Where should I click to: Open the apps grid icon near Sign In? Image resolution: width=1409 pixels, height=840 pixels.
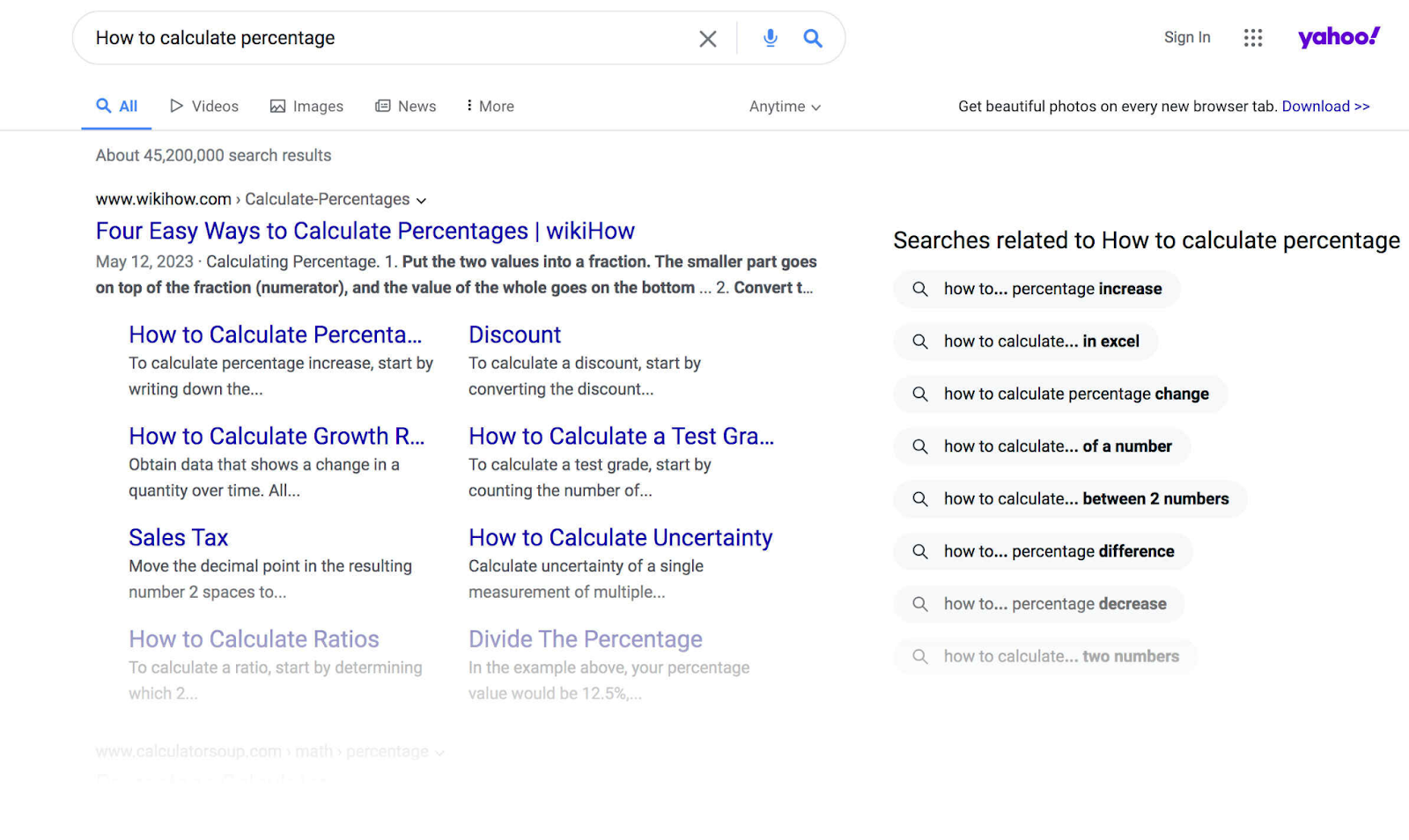tap(1252, 38)
